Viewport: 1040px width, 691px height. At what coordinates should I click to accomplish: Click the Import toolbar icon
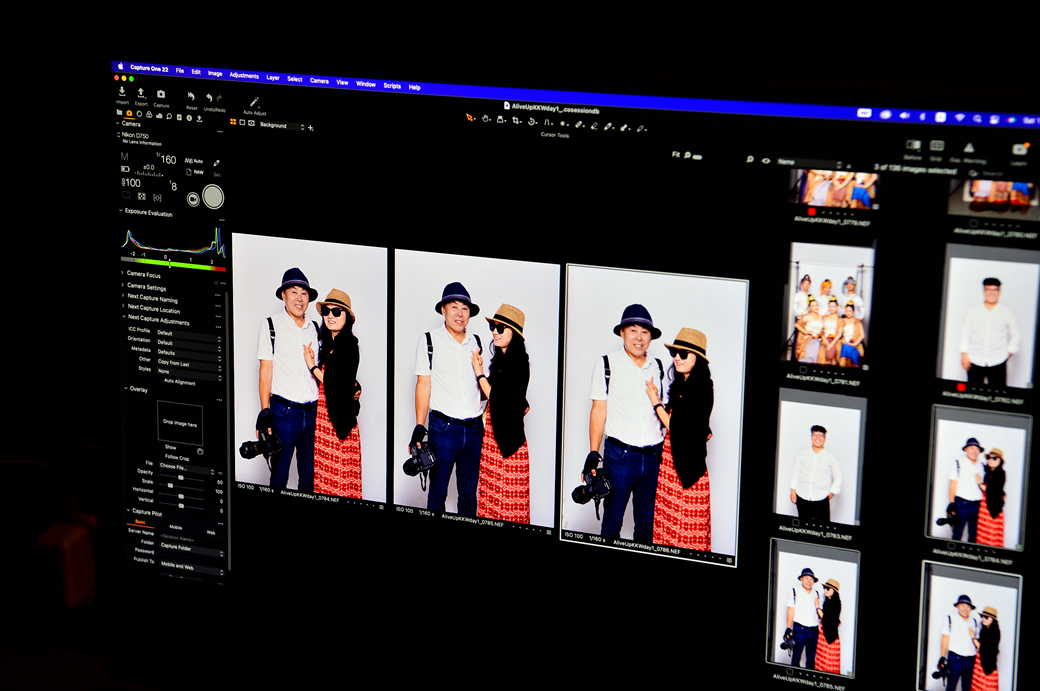coord(122,91)
